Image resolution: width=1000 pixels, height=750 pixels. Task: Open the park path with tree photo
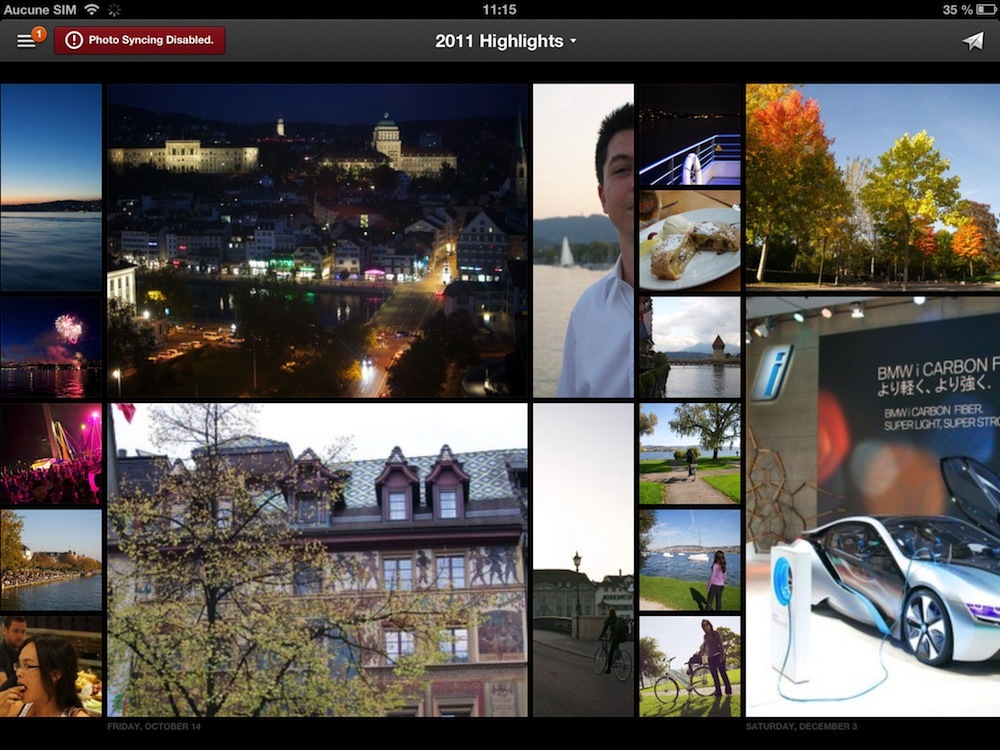coord(690,453)
